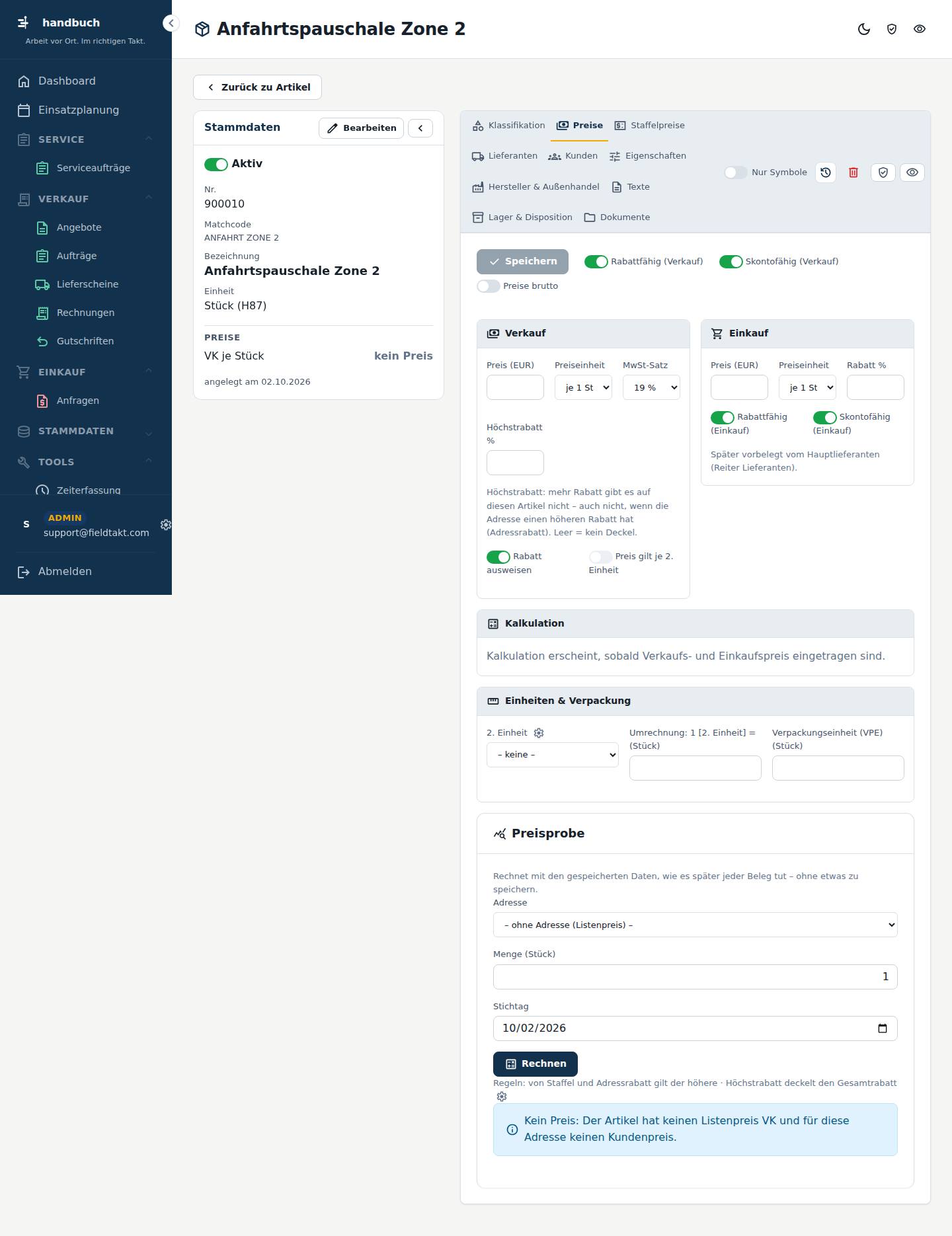Screen dimensions: 952x1236
Task: Enable Preise brutto switch
Action: pyautogui.click(x=488, y=286)
